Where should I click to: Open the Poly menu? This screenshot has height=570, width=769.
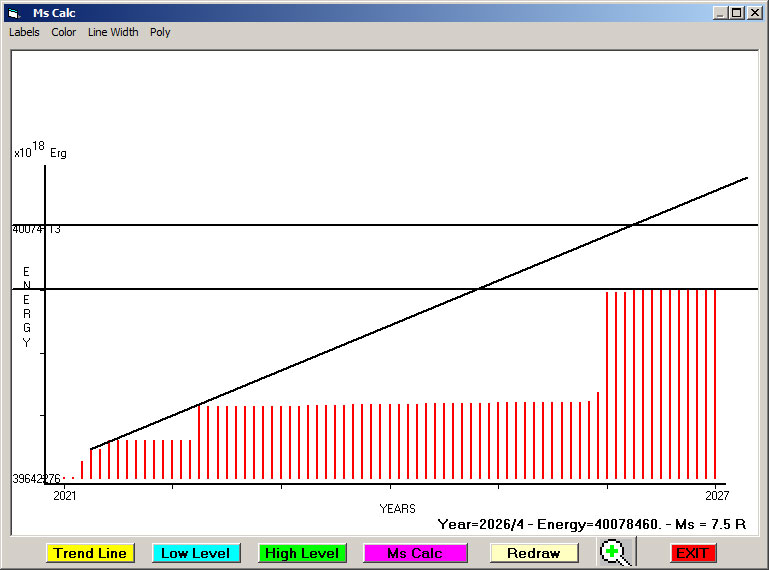(160, 32)
